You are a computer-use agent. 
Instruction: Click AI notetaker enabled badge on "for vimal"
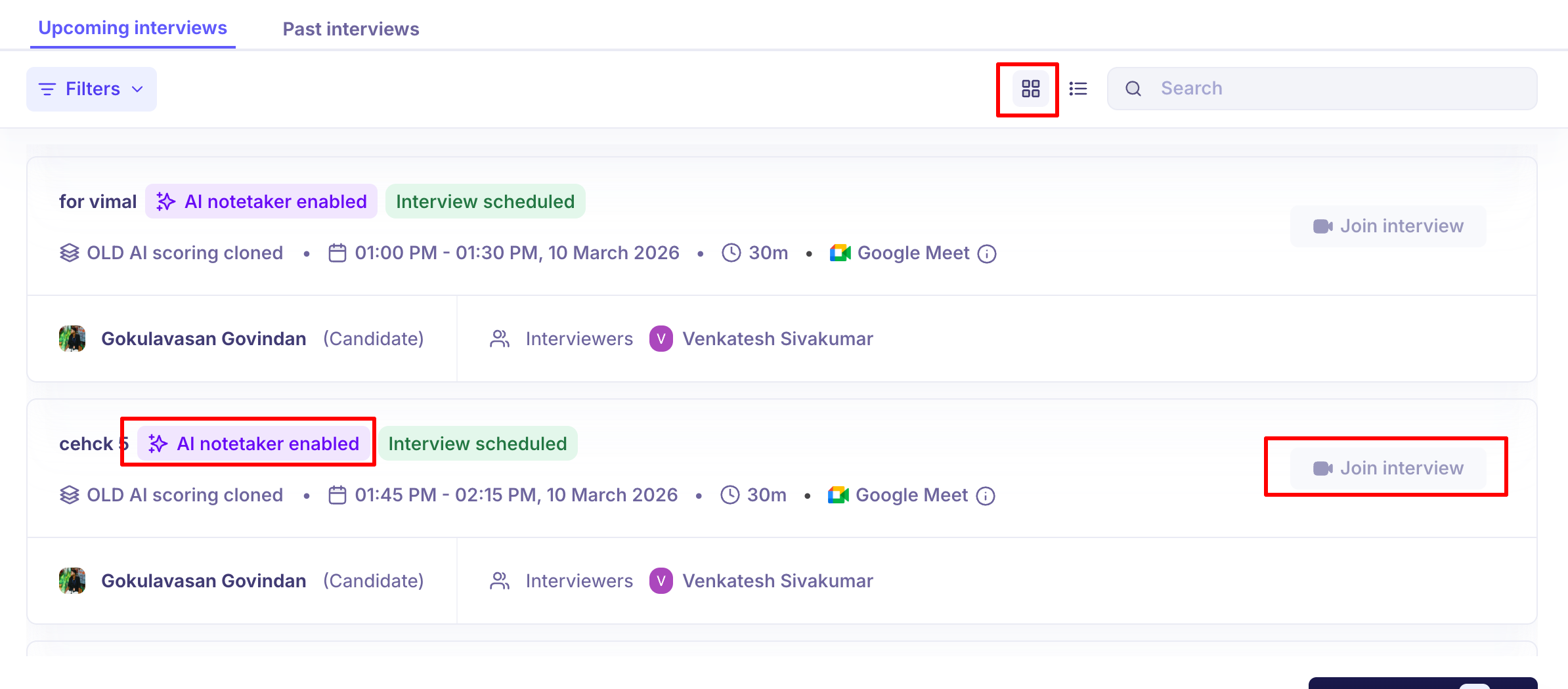point(261,201)
